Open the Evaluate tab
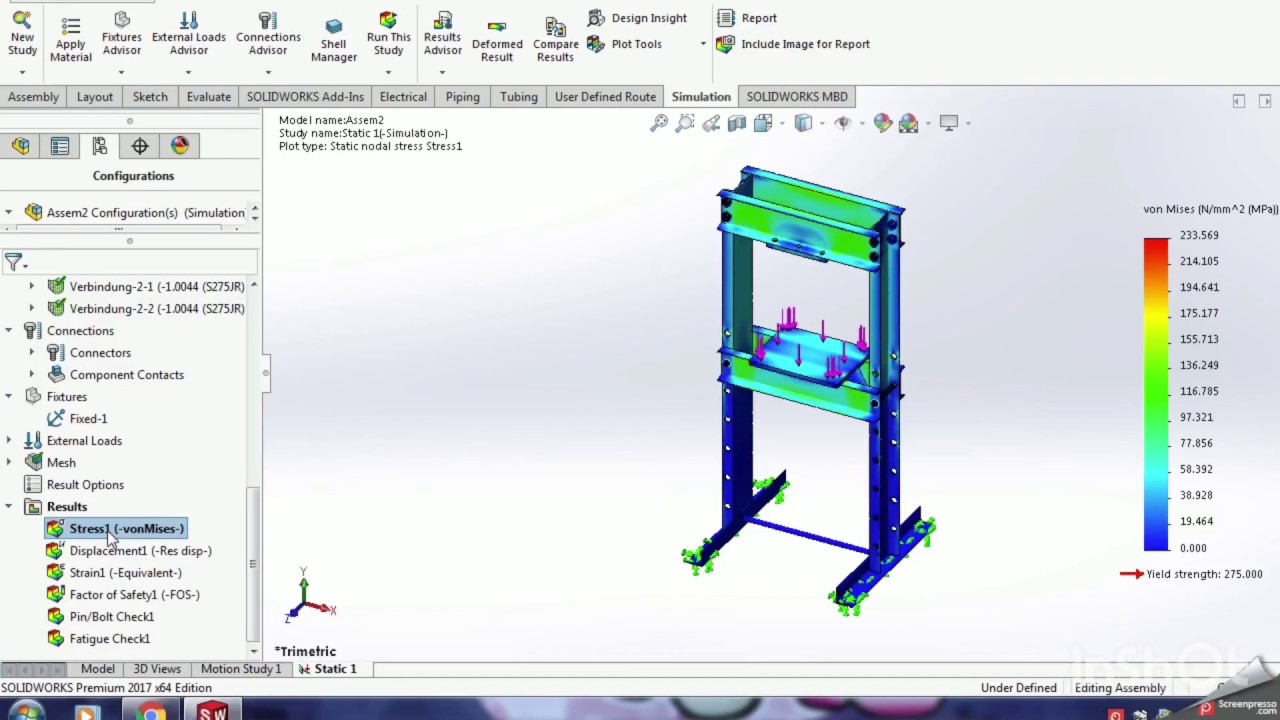The height and width of the screenshot is (720, 1280). click(x=209, y=97)
